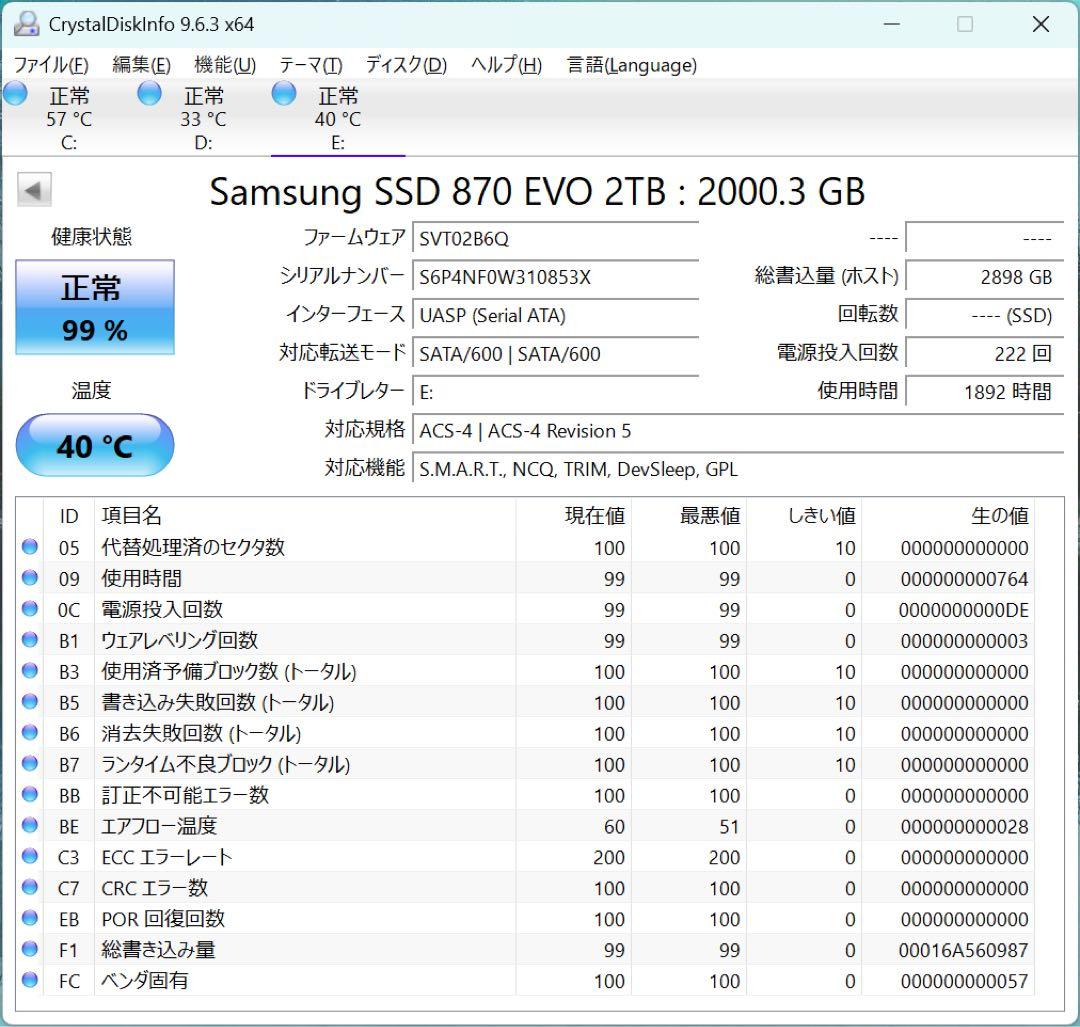The height and width of the screenshot is (1027, 1080).
Task: Open the 機能 menu
Action: point(222,65)
